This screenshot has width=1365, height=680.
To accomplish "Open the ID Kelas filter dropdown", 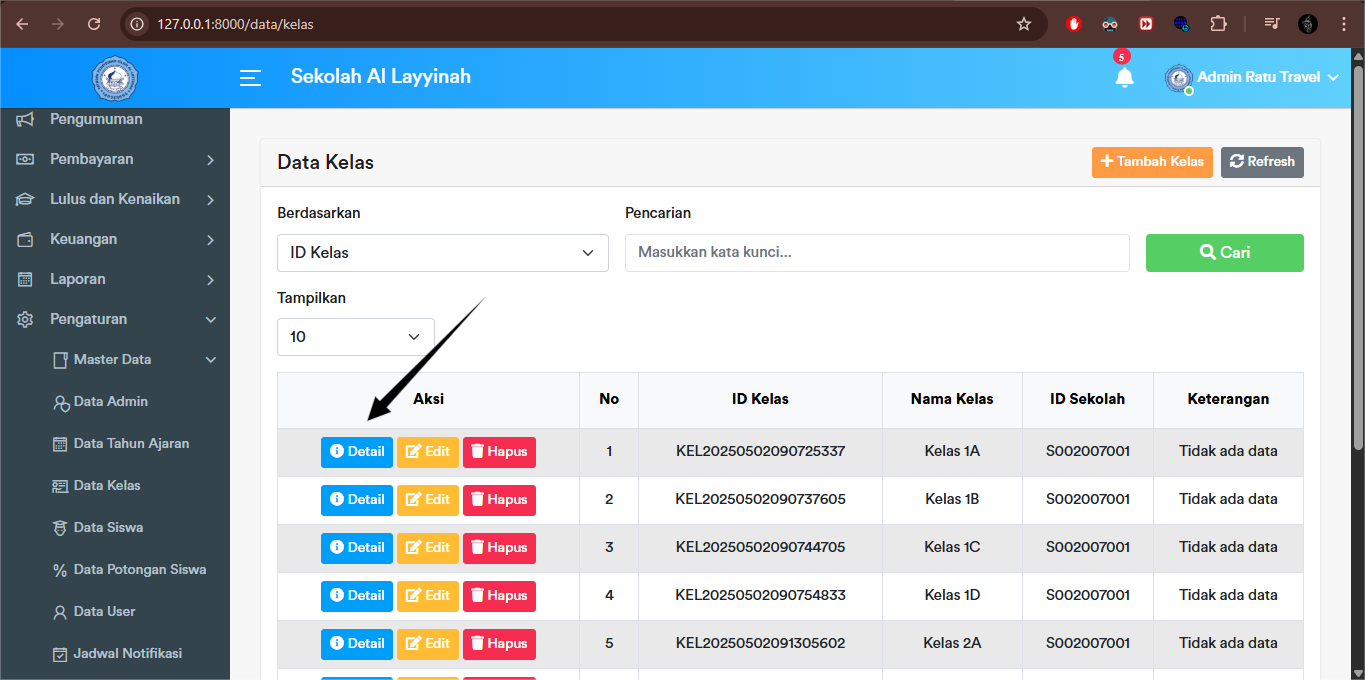I will (442, 252).
